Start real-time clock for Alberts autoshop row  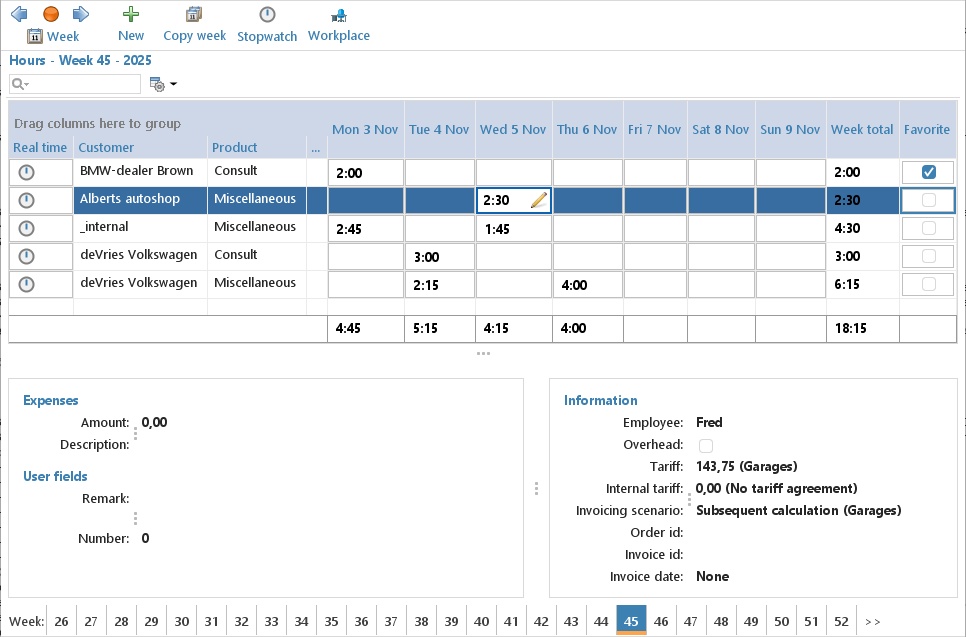tap(26, 200)
